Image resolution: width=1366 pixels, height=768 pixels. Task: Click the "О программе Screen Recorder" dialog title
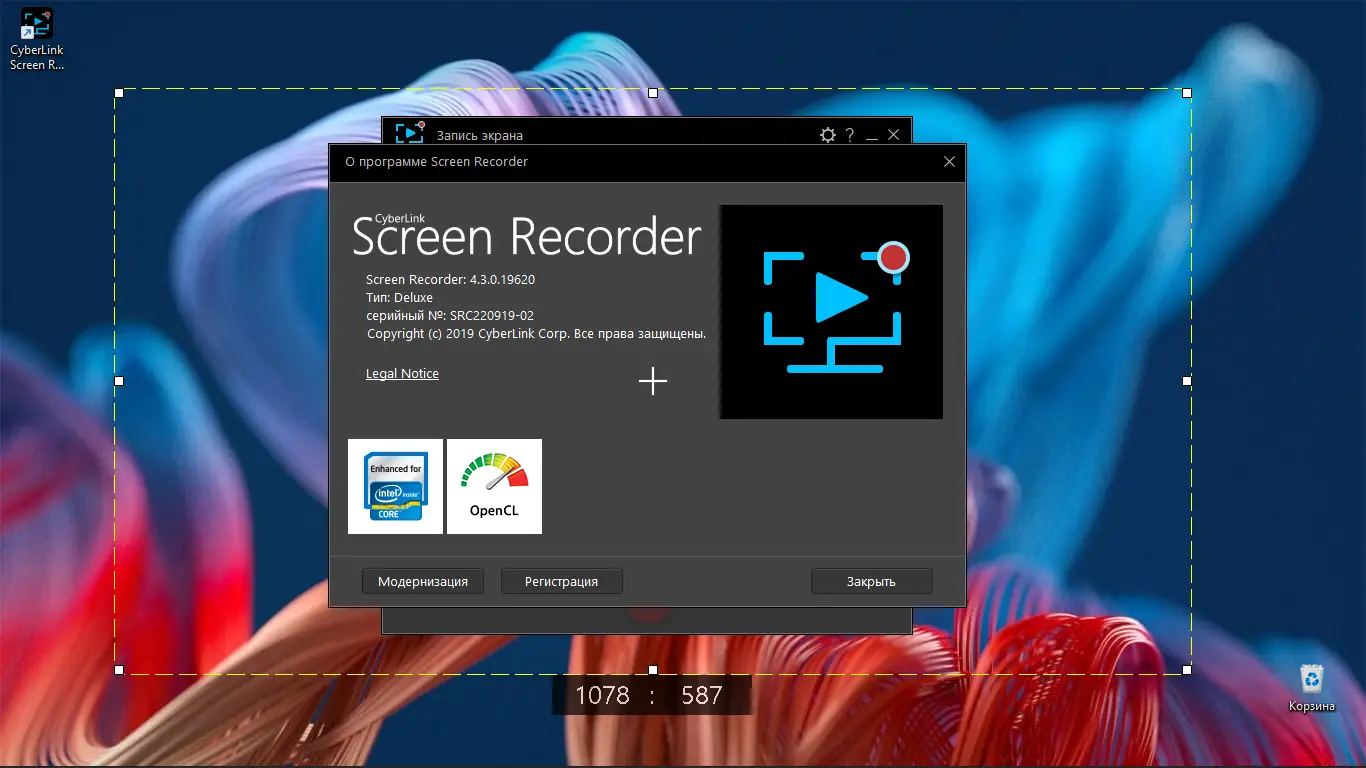tap(436, 162)
